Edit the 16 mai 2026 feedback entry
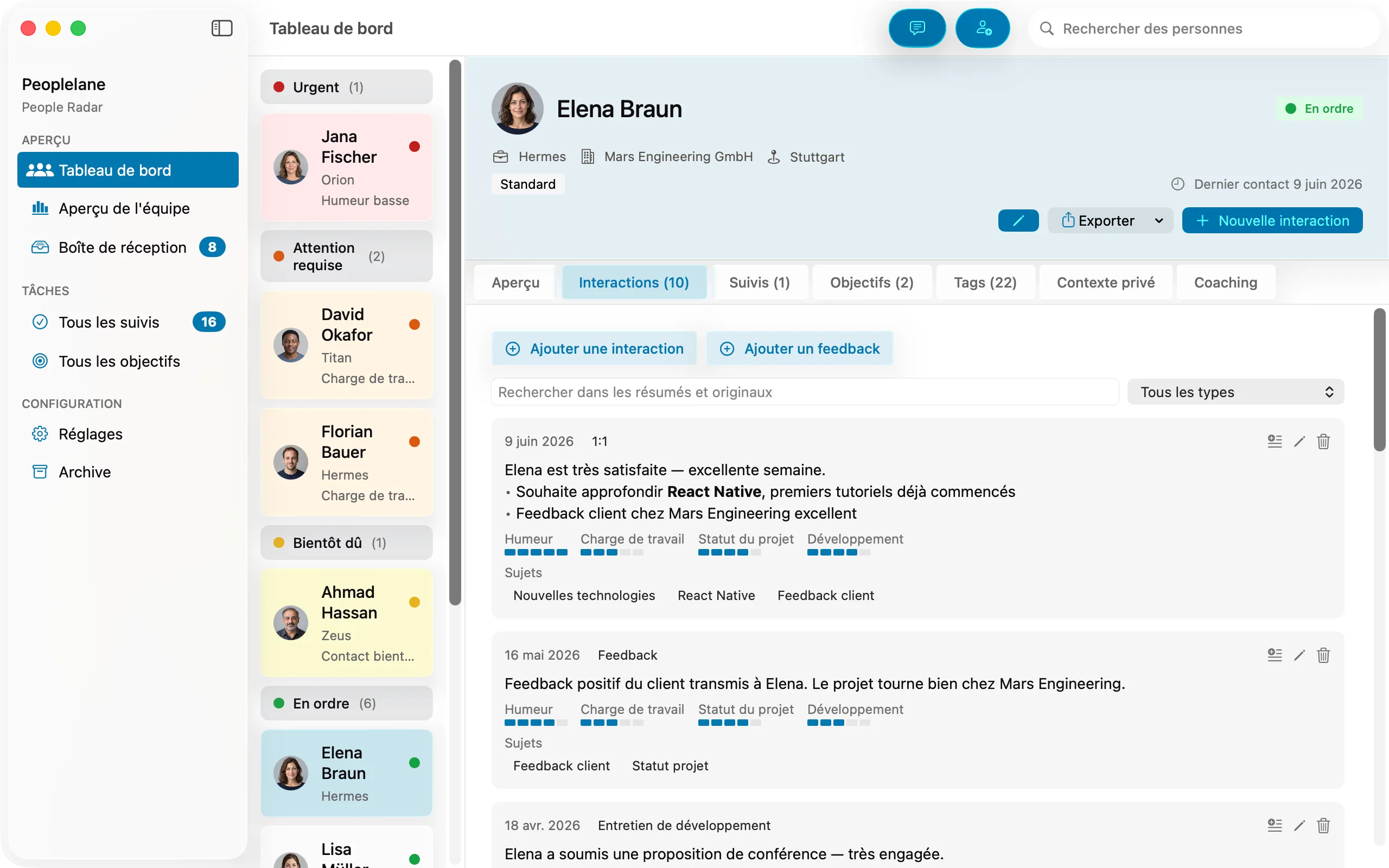Viewport: 1389px width, 868px height. click(x=1299, y=655)
